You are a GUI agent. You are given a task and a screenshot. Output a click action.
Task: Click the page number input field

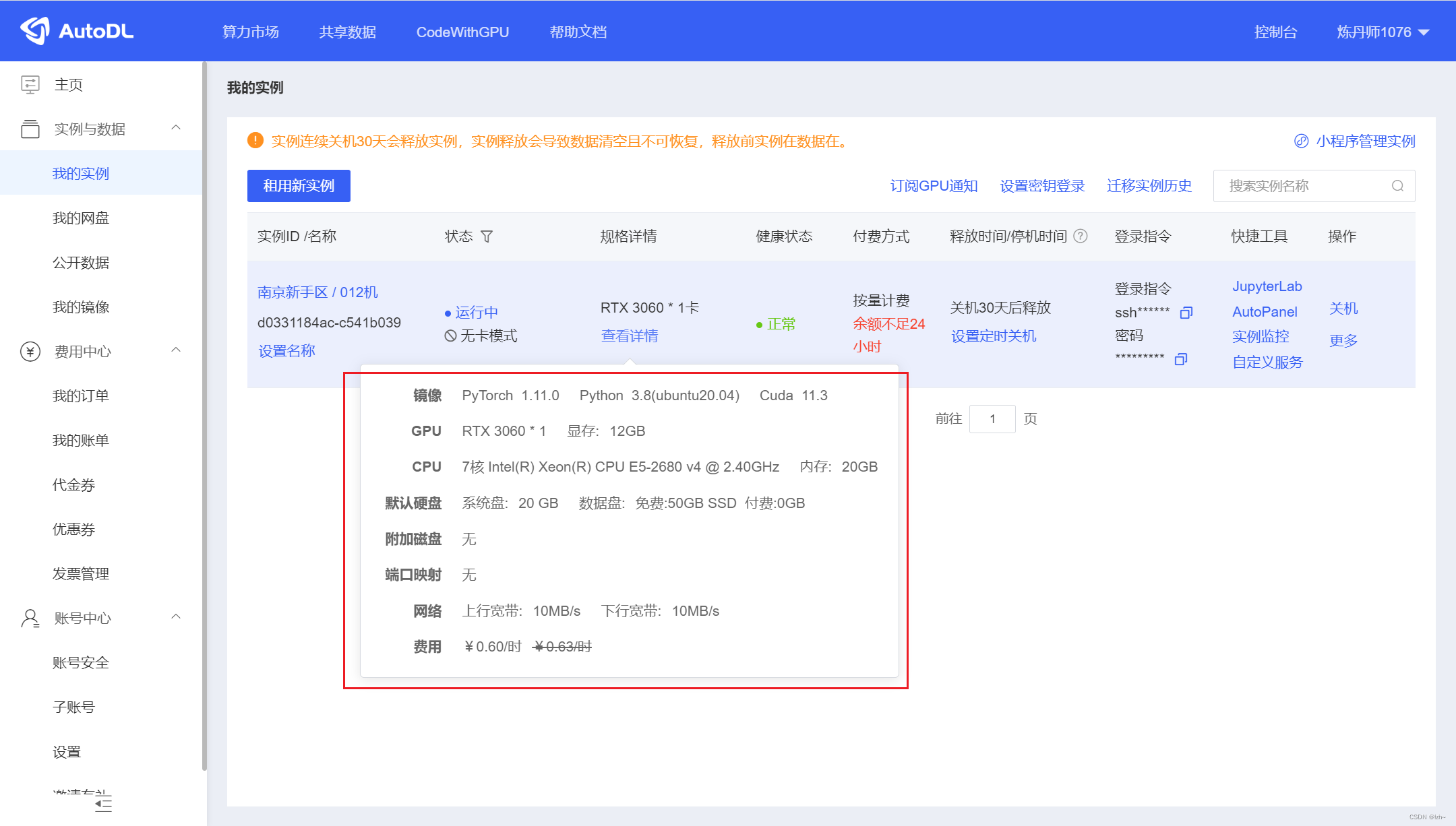(992, 418)
